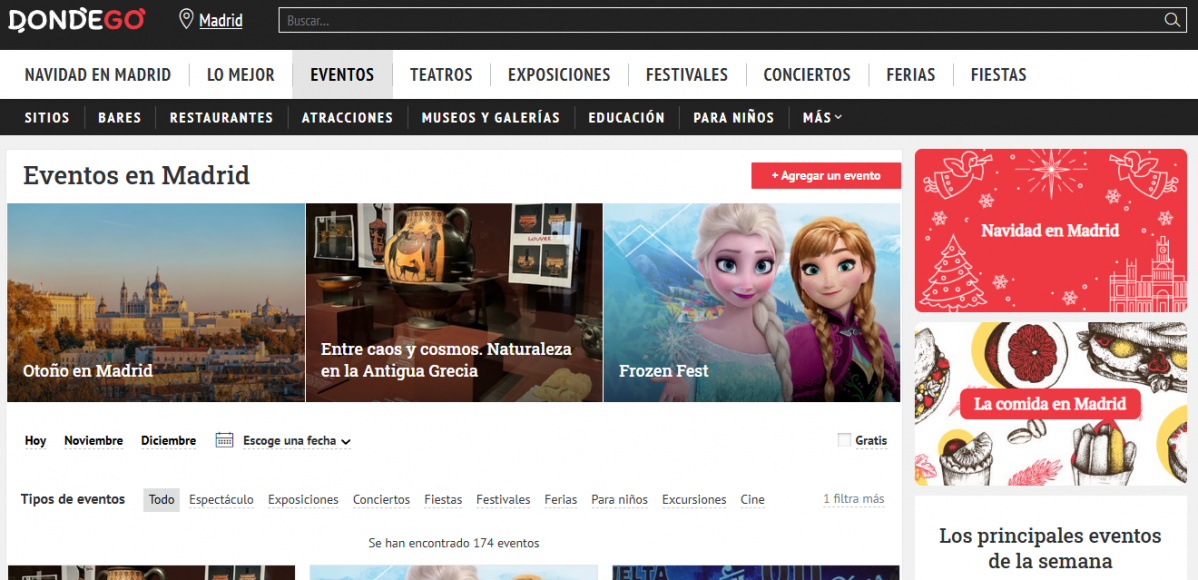Click the Los principales eventos de la semana heading

[x=1051, y=548]
